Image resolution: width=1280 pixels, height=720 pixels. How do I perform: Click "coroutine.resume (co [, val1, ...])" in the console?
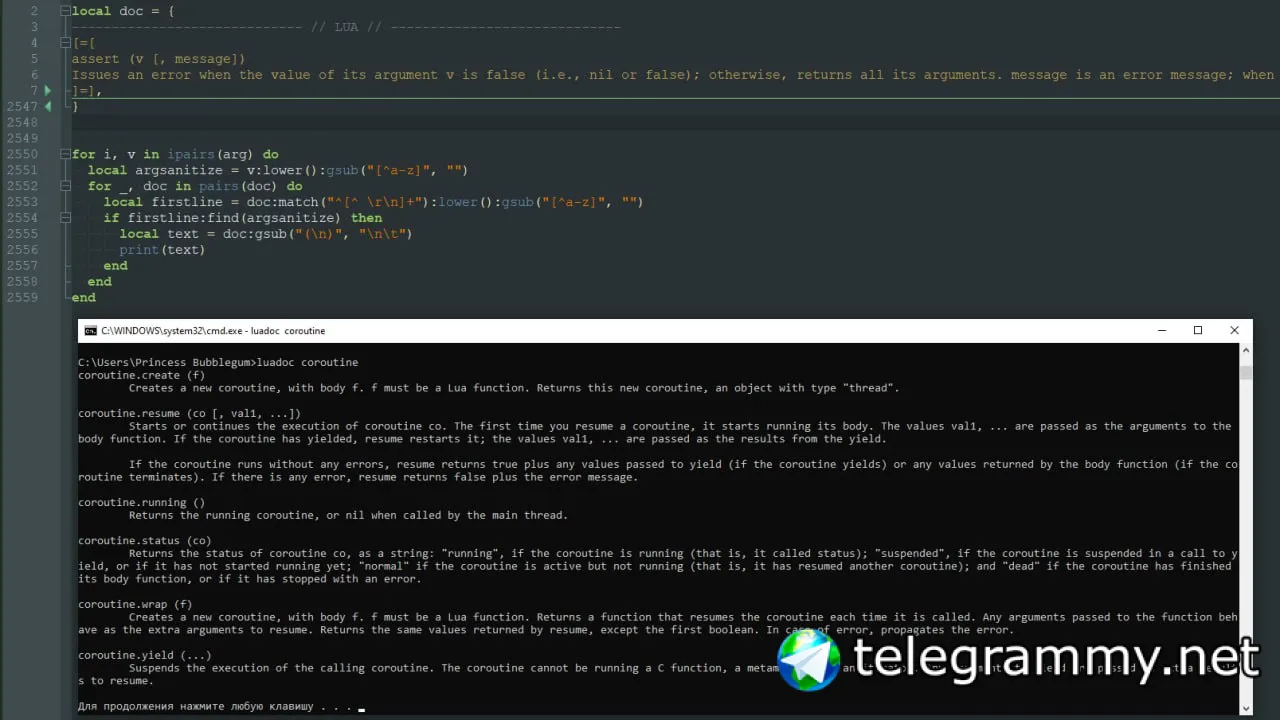[189, 413]
